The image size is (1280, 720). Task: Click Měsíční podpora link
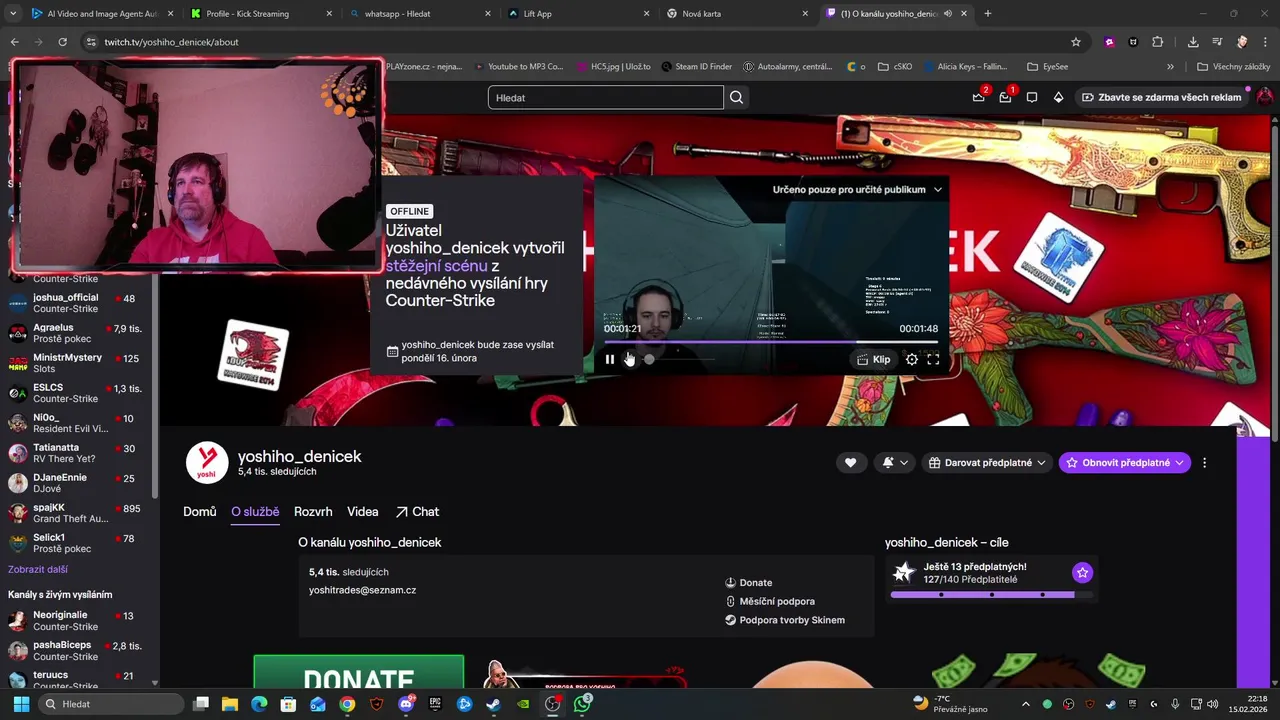770,601
